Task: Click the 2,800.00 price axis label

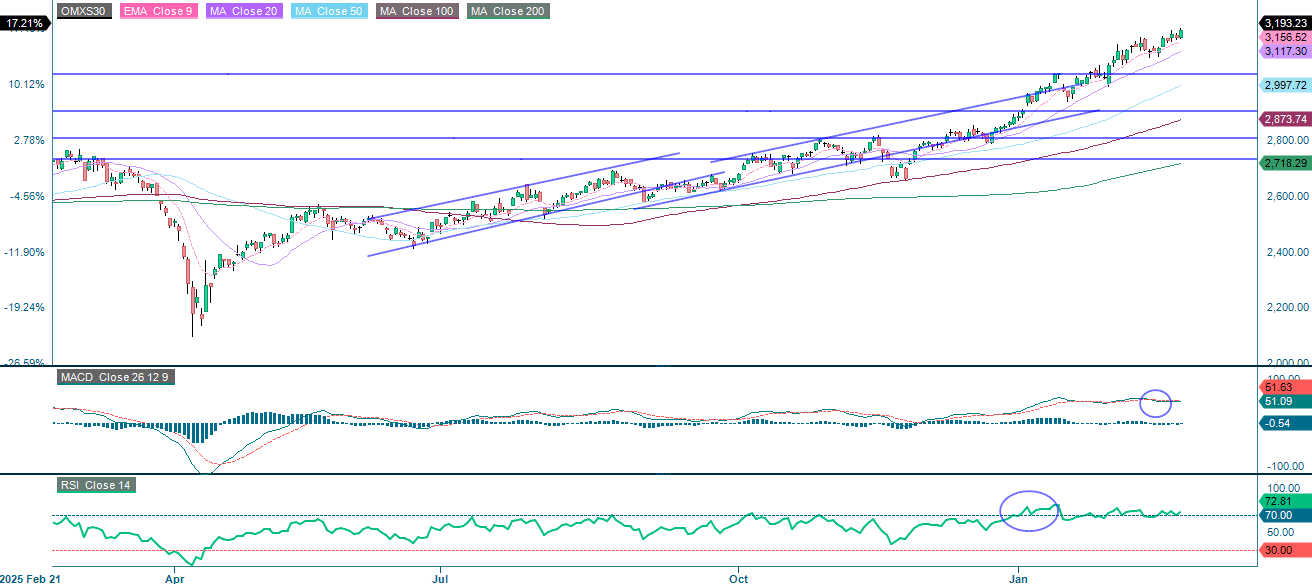Action: (x=1286, y=140)
